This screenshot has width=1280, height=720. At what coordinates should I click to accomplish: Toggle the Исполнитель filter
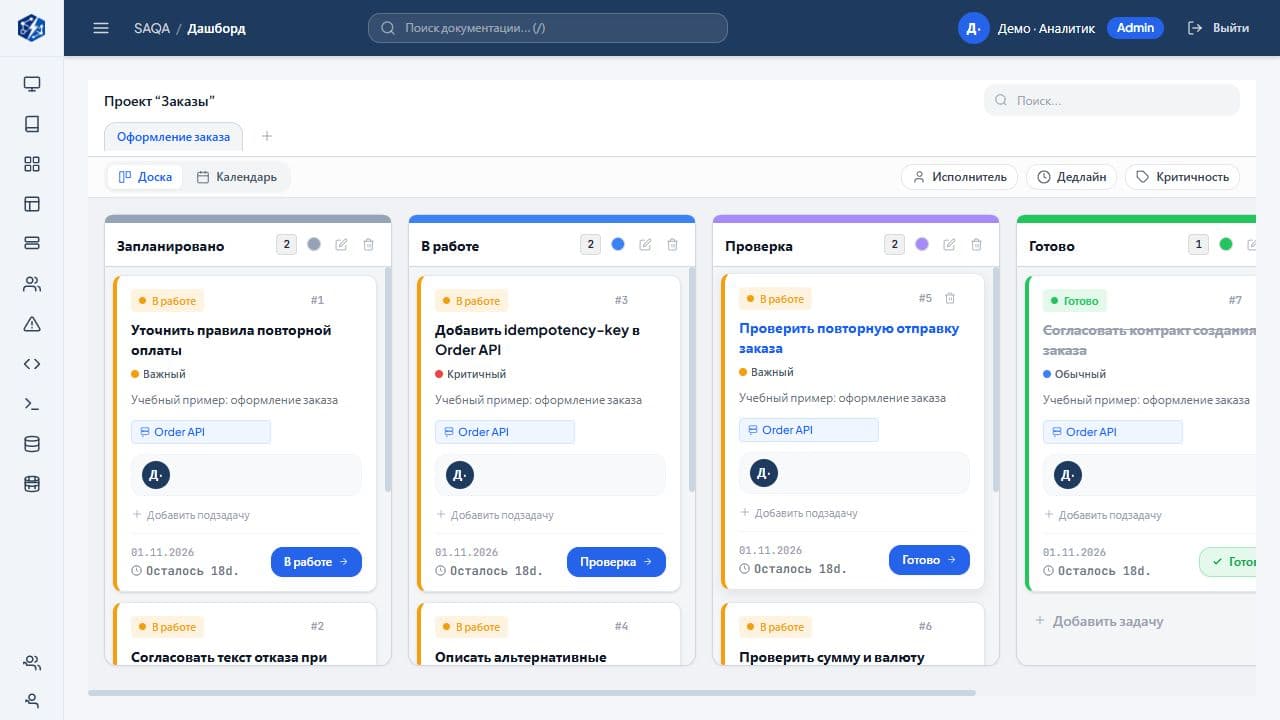point(960,177)
